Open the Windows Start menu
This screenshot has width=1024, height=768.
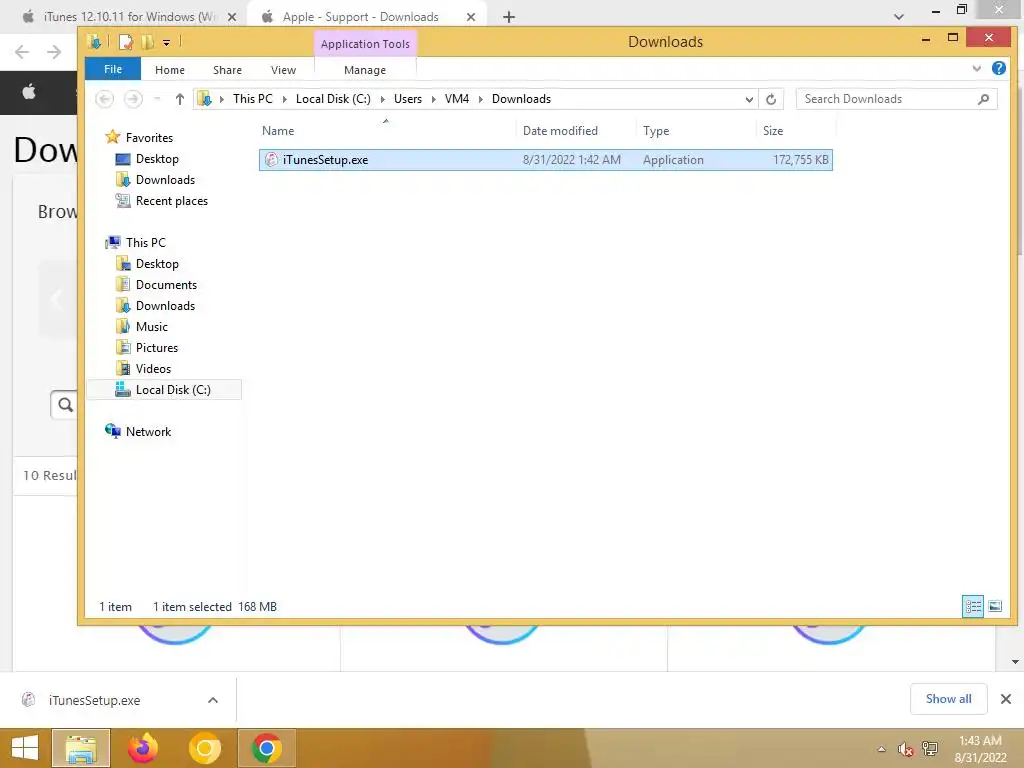pyautogui.click(x=25, y=748)
